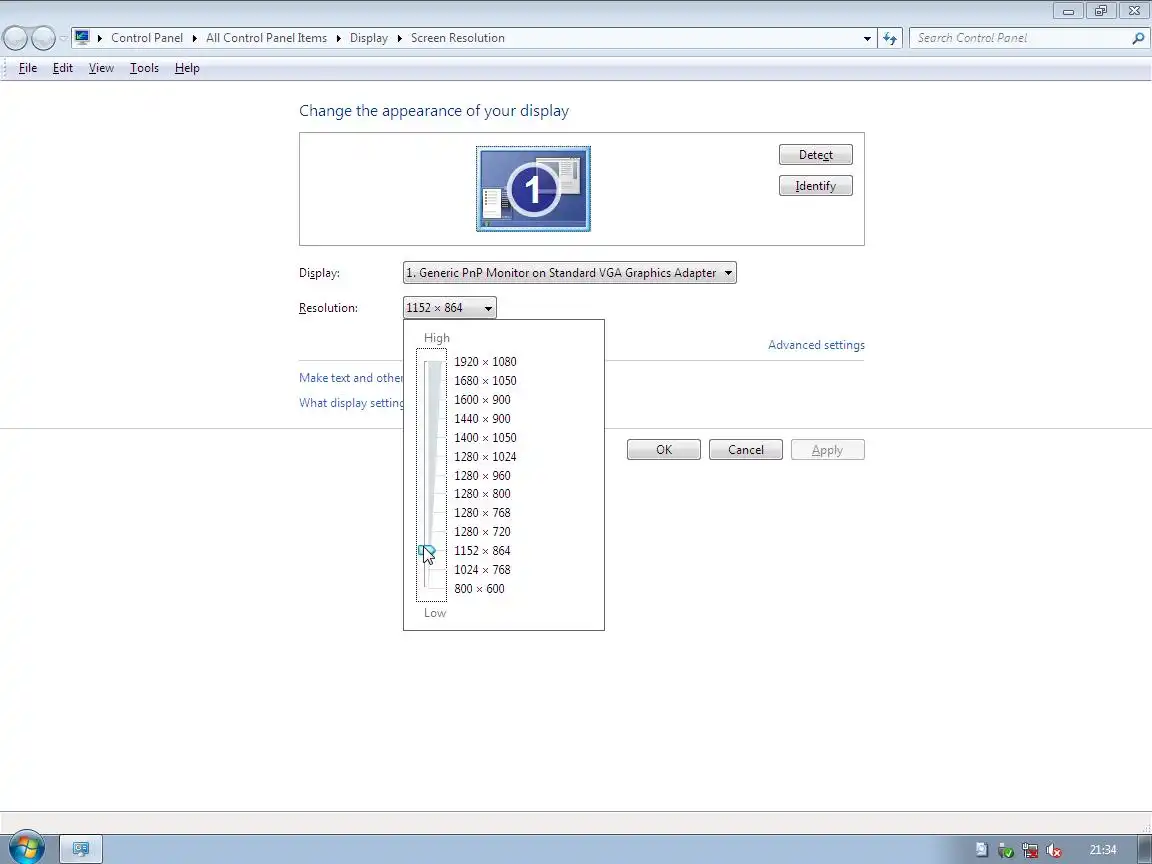The height and width of the screenshot is (864, 1152).
Task: Click the address bar Control Panel icon
Action: pos(82,37)
